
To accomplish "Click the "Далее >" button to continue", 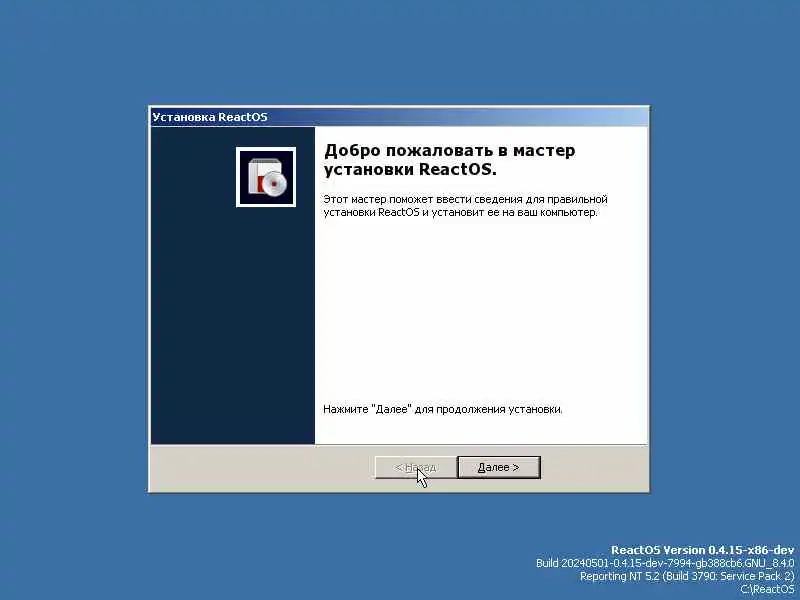I will tap(498, 467).
